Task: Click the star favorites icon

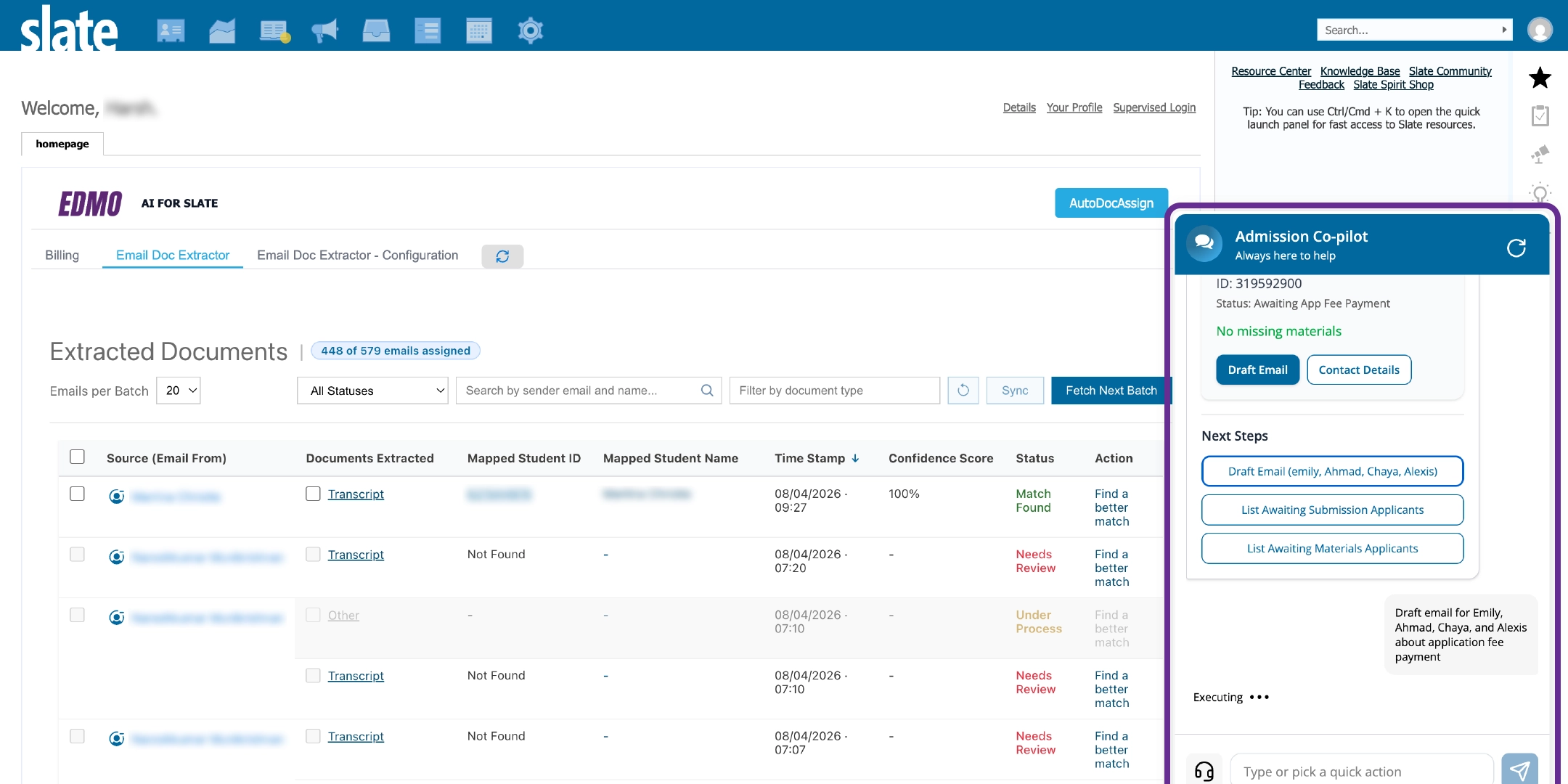Action: [x=1540, y=78]
